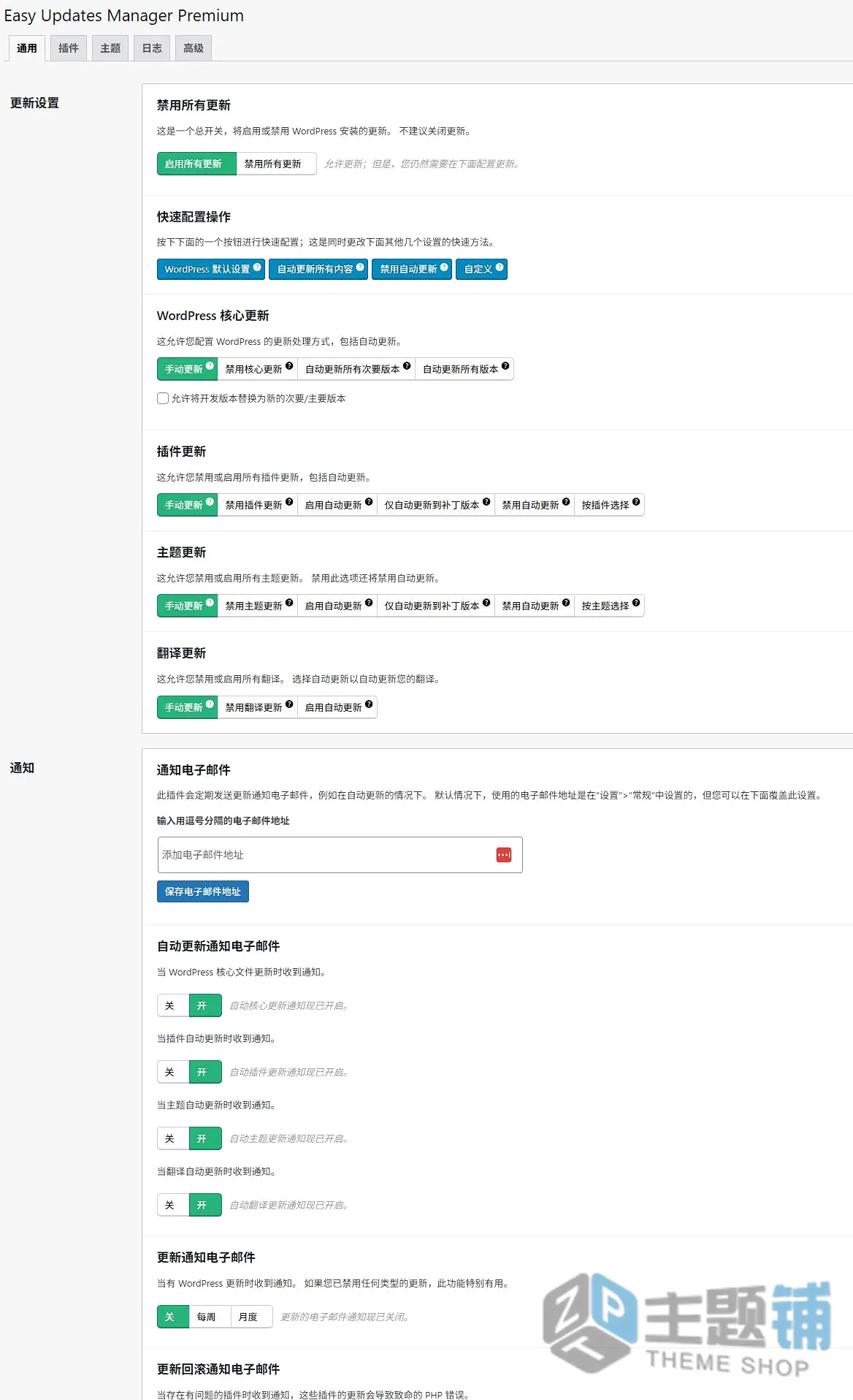Viewport: 853px width, 1400px height.
Task: Apply WordPress 默认设置 quick configuration
Action: tap(210, 269)
